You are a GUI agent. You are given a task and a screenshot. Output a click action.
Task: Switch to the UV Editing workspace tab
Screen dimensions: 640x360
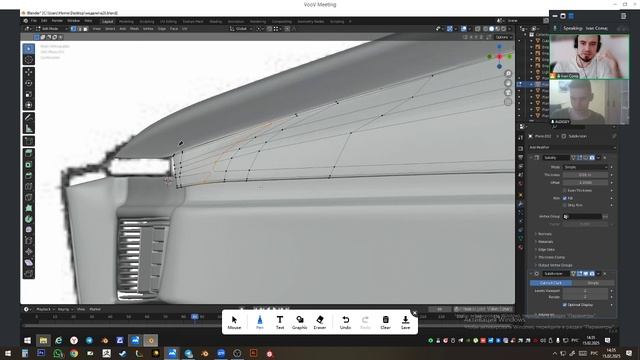(x=168, y=21)
